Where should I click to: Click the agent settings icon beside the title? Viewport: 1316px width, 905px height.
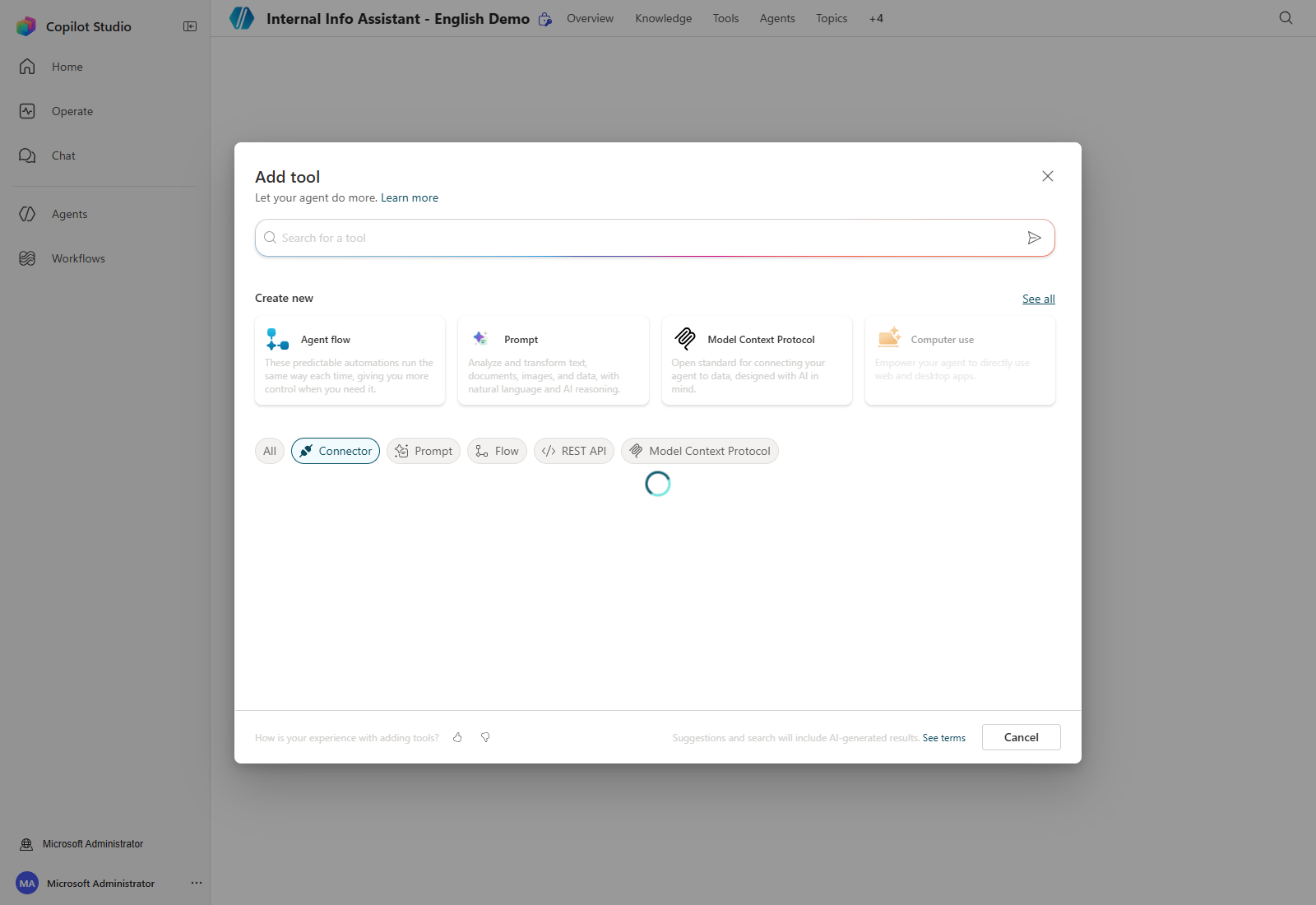545,19
